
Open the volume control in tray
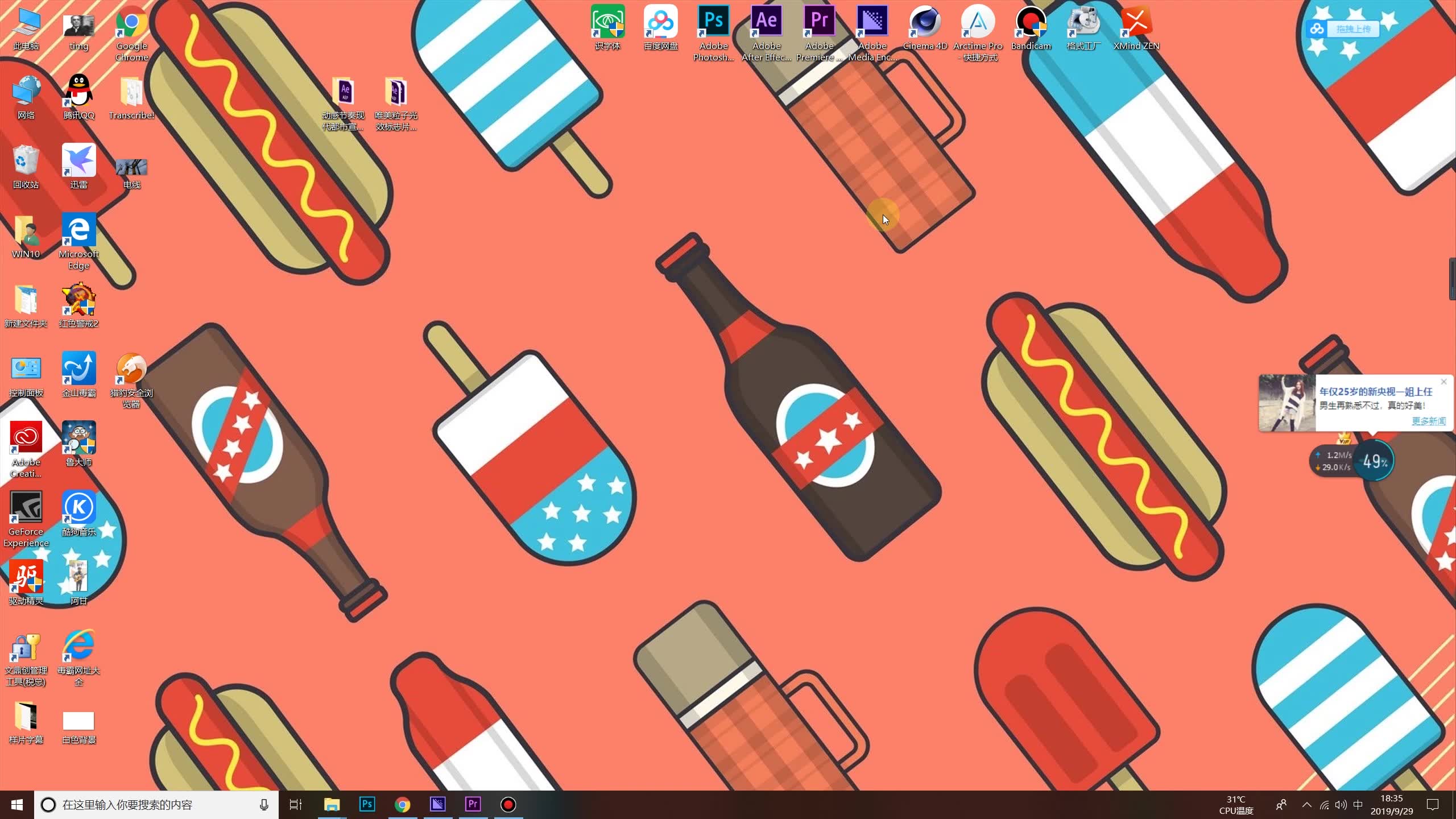1341,805
